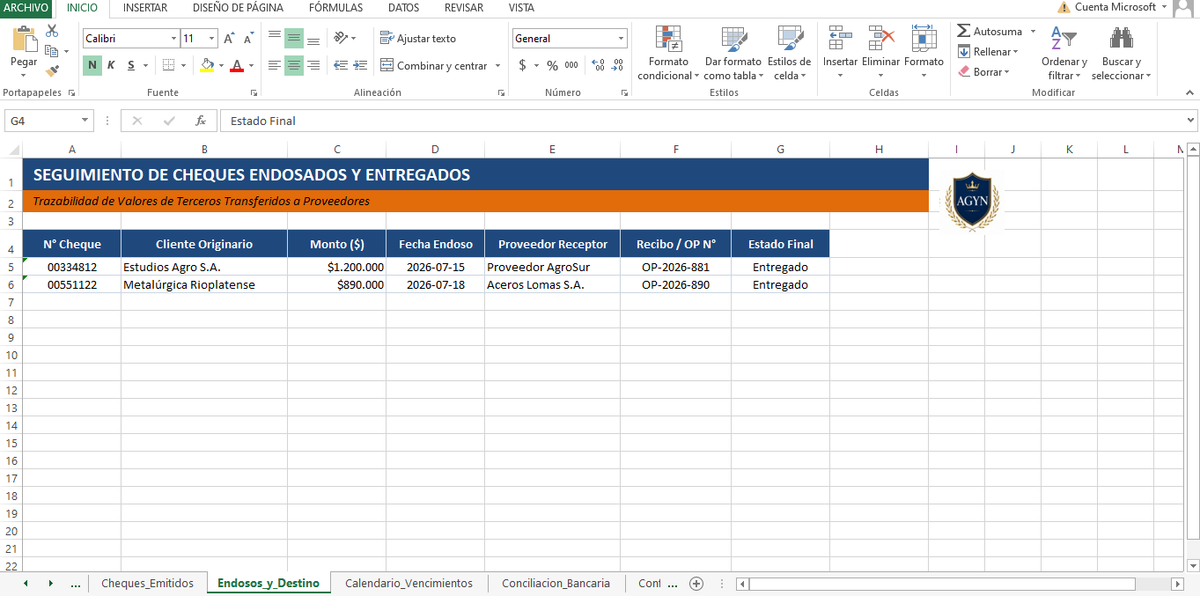The image size is (1200, 596).
Task: Open the Cheques_Emitidos sheet tab
Action: (x=148, y=583)
